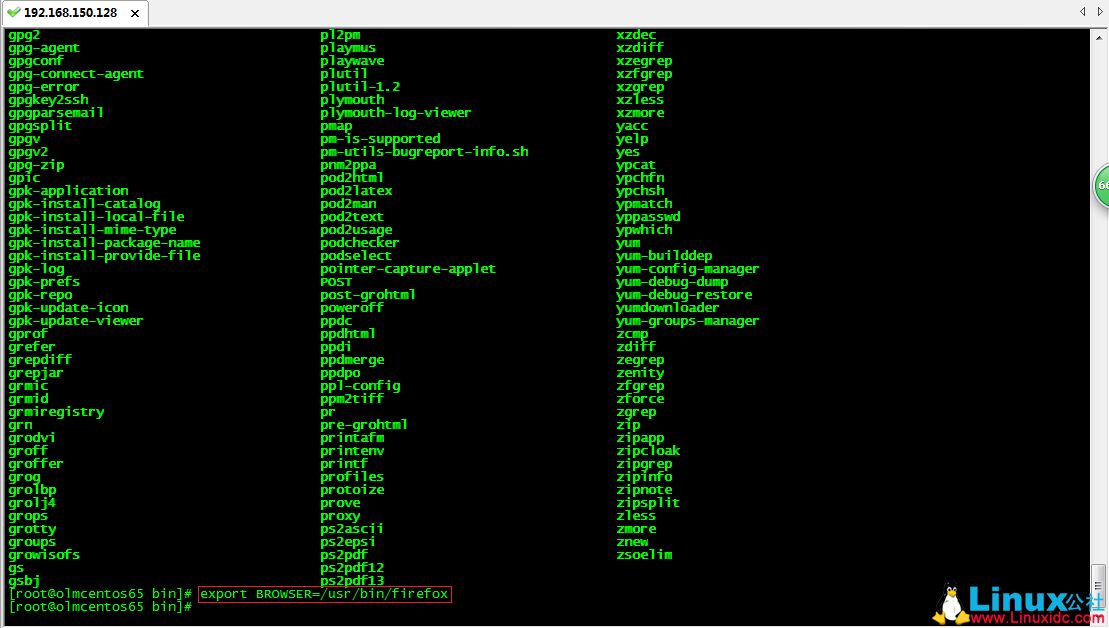This screenshot has width=1109, height=628.
Task: Click the text 'yum-builddep'
Action: pos(664,255)
